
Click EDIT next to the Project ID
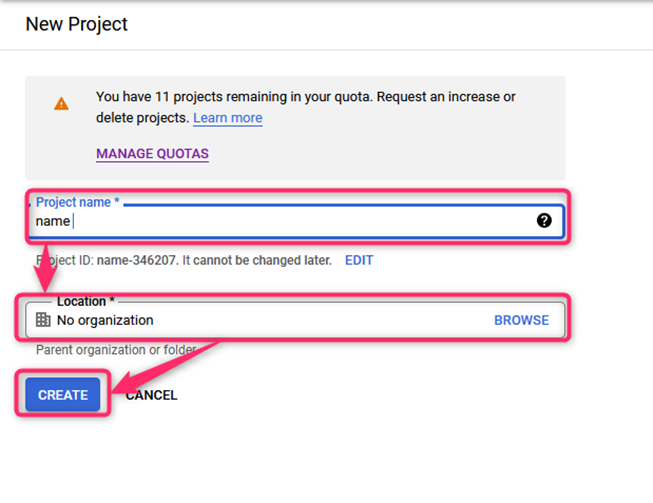(x=359, y=260)
